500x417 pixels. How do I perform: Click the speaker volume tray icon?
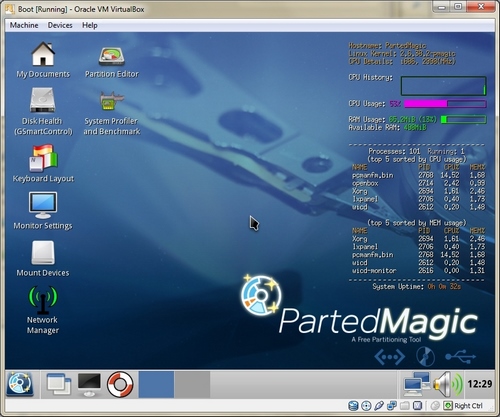click(448, 384)
